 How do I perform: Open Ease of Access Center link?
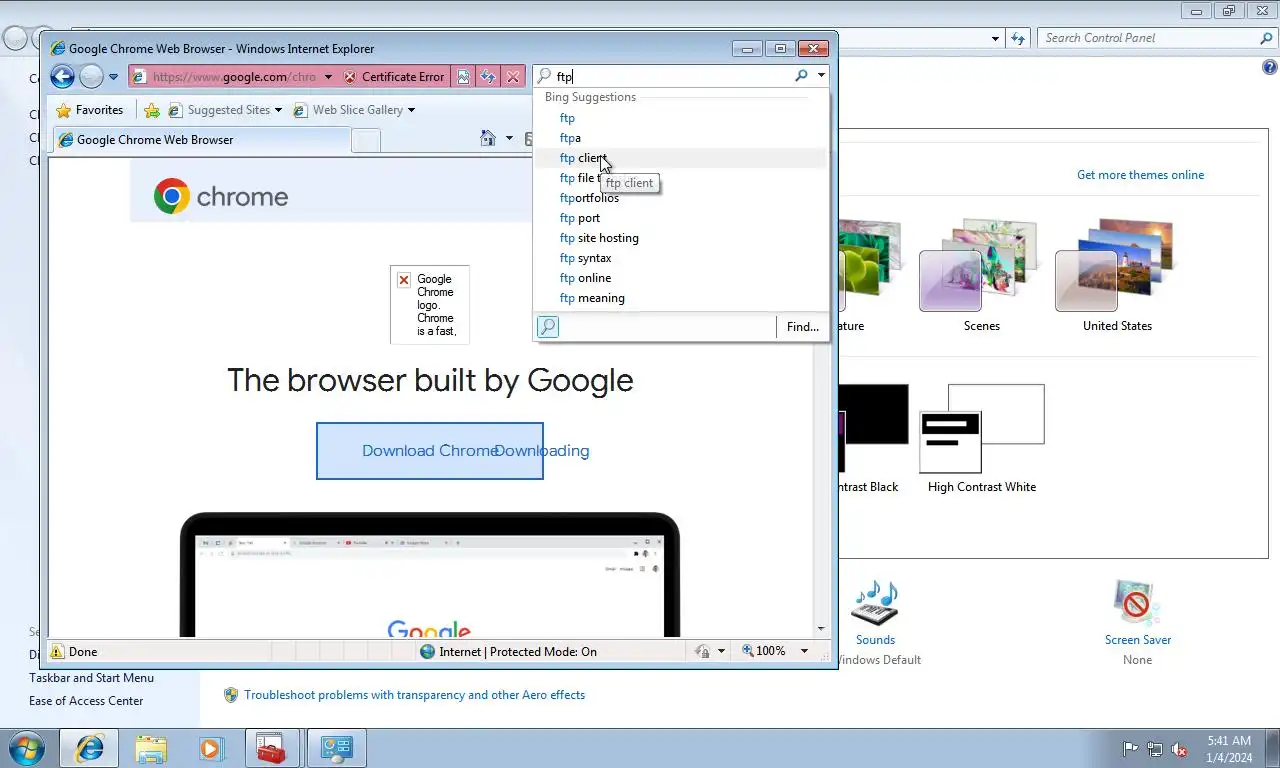(86, 701)
